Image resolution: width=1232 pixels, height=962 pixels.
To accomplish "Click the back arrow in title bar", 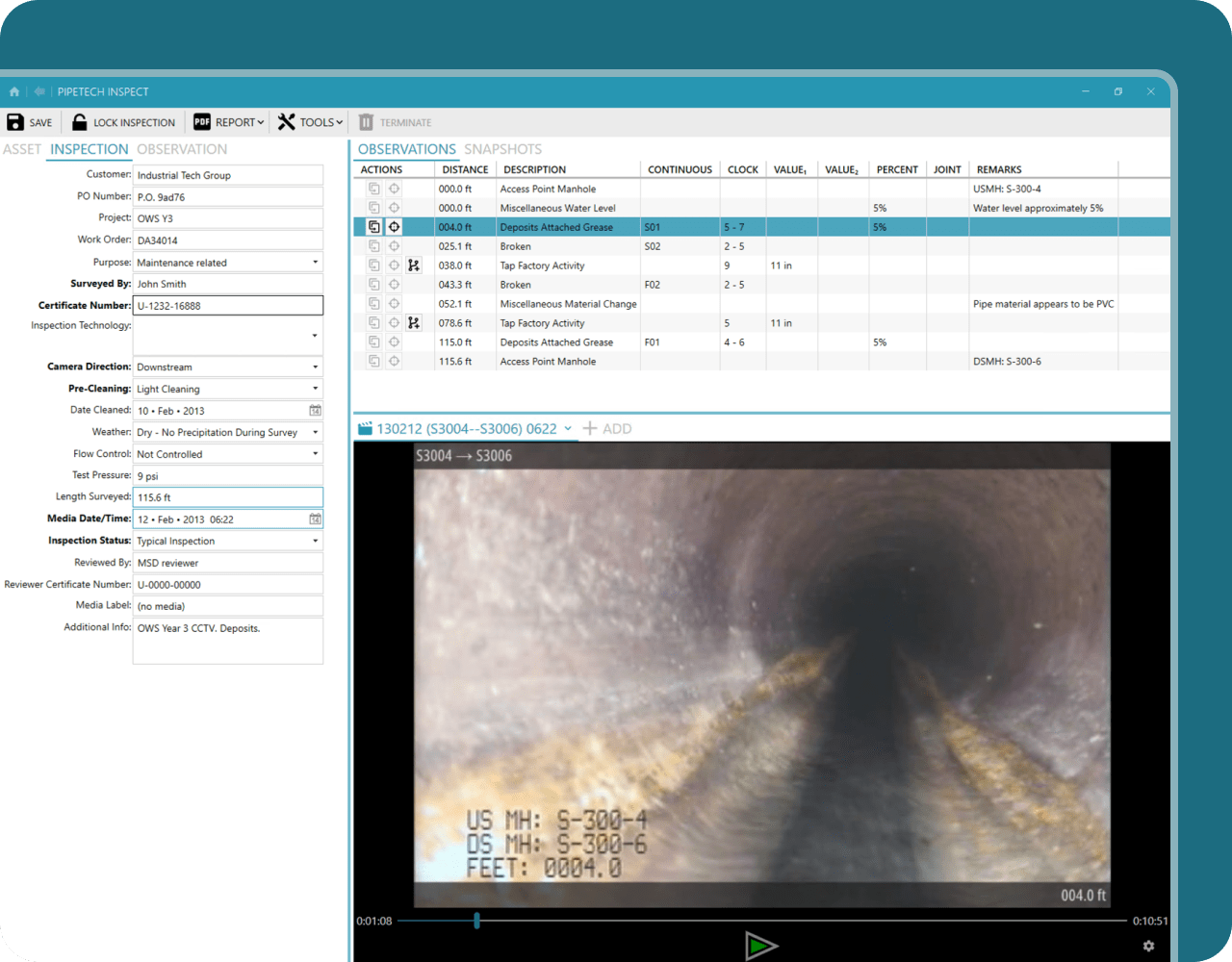I will point(39,92).
